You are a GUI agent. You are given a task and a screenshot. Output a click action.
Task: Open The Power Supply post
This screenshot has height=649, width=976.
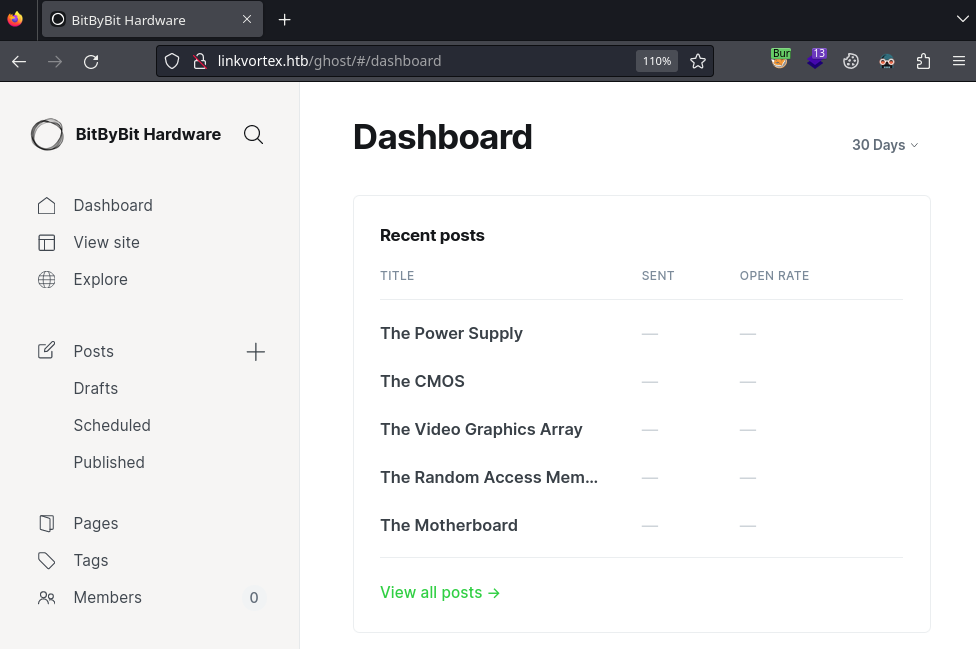tap(451, 334)
